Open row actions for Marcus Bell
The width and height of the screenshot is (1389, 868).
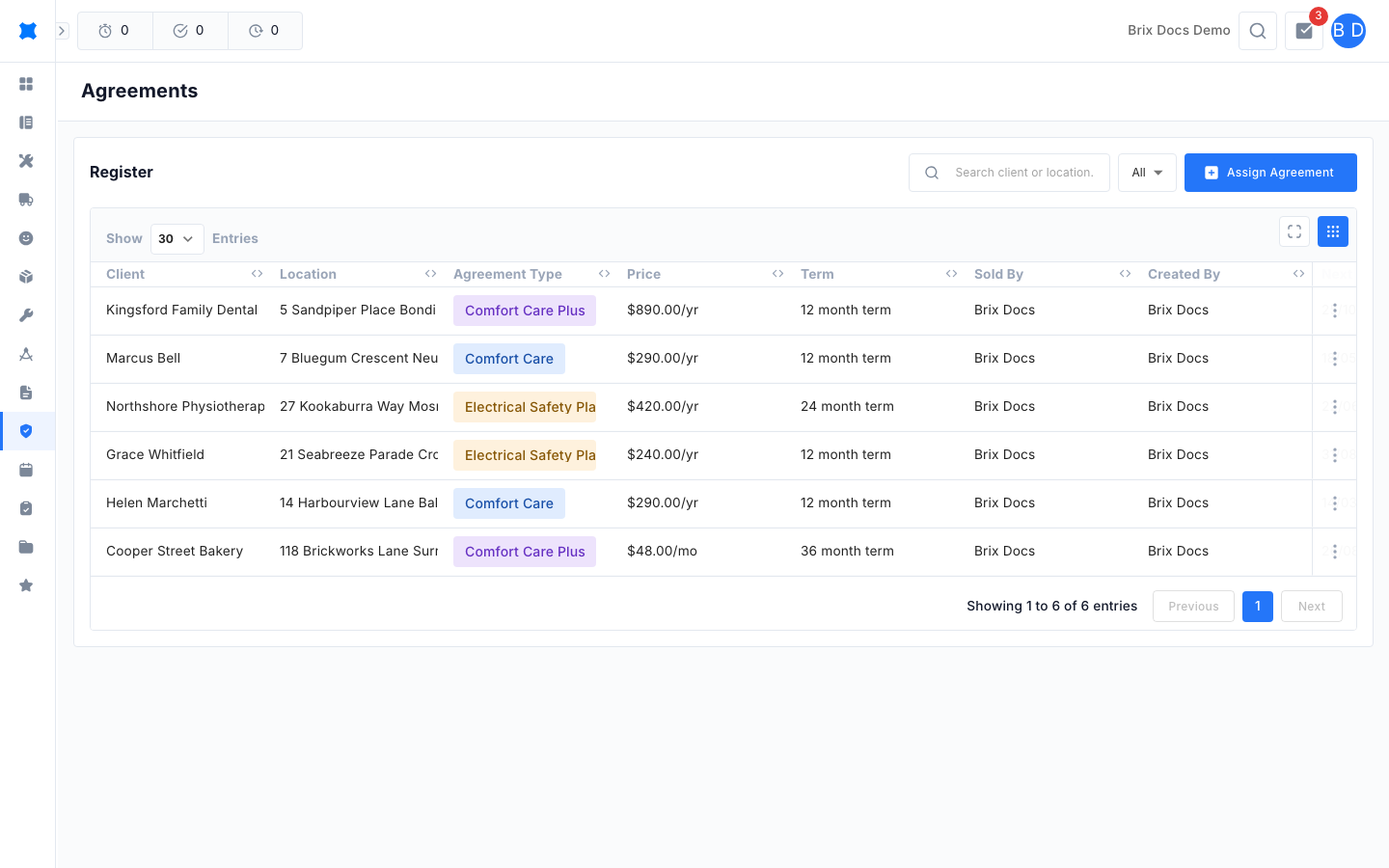coord(1335,359)
